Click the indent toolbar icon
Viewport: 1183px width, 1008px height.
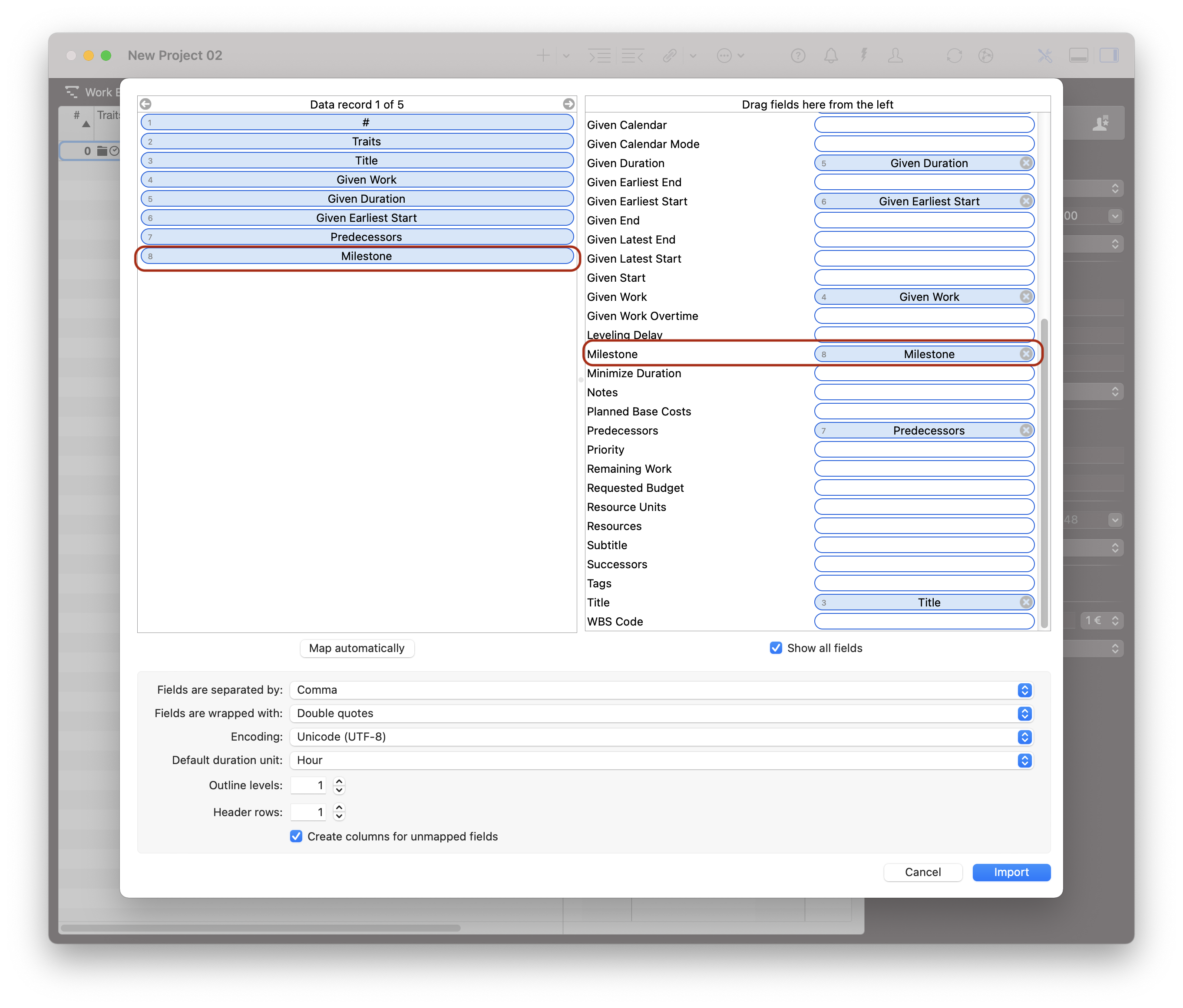599,56
